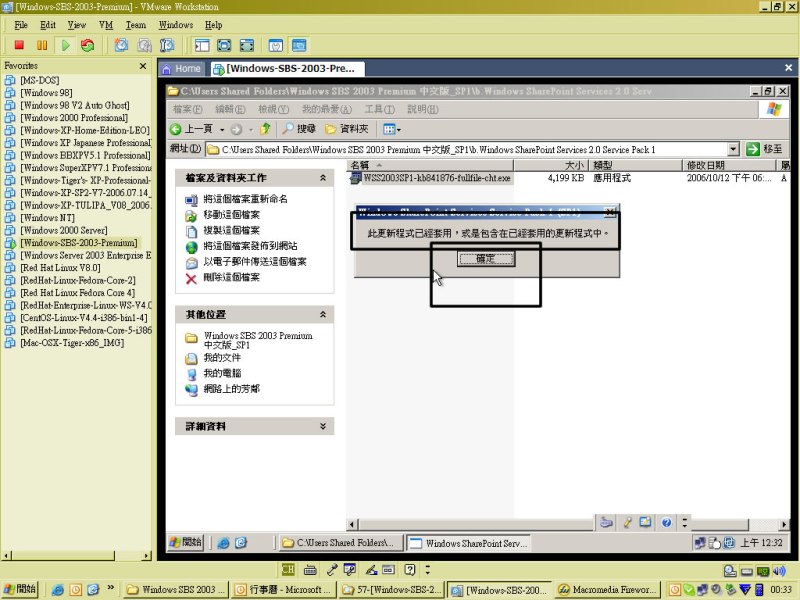Viewport: 800px width, 600px height.
Task: Click the Up one level folder icon
Action: [x=265, y=129]
